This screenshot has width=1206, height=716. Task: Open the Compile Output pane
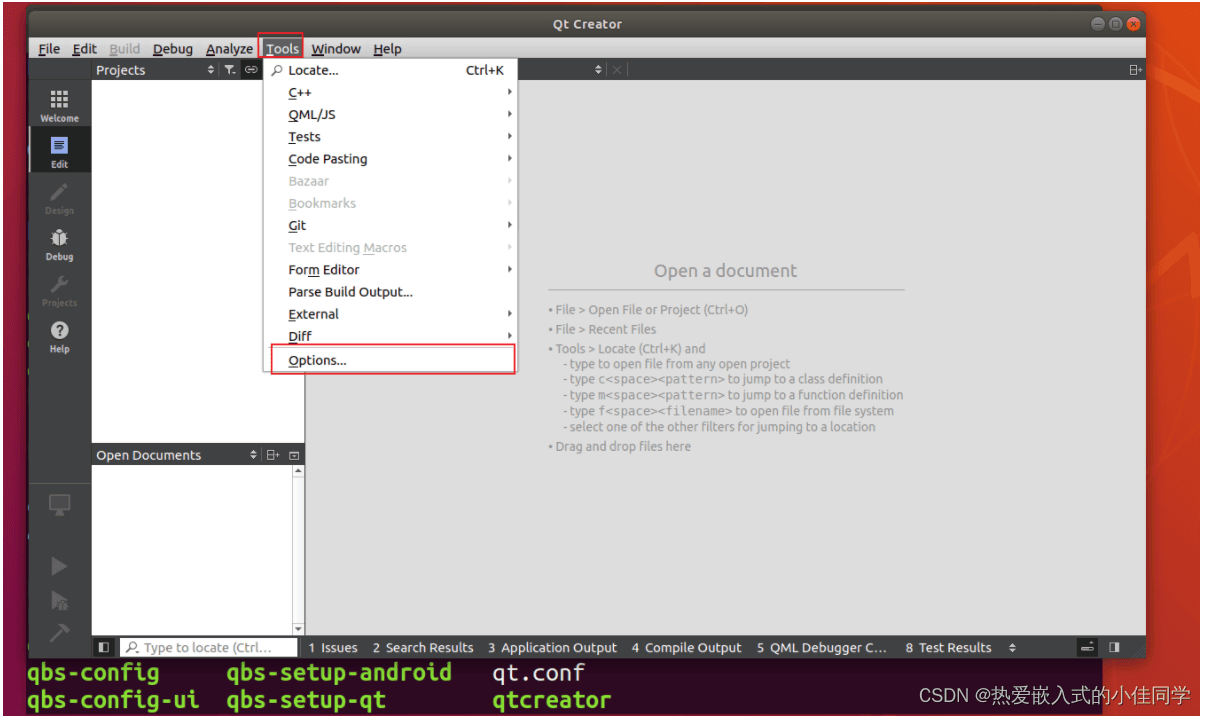[687, 648]
